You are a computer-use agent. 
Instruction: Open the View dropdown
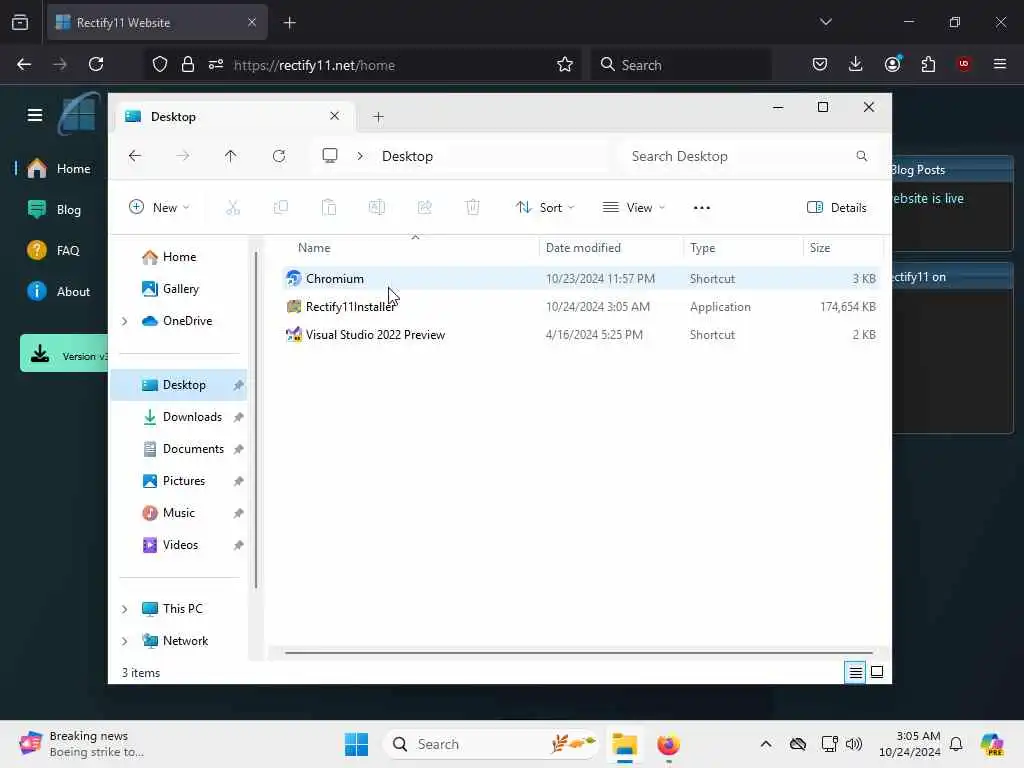[633, 208]
